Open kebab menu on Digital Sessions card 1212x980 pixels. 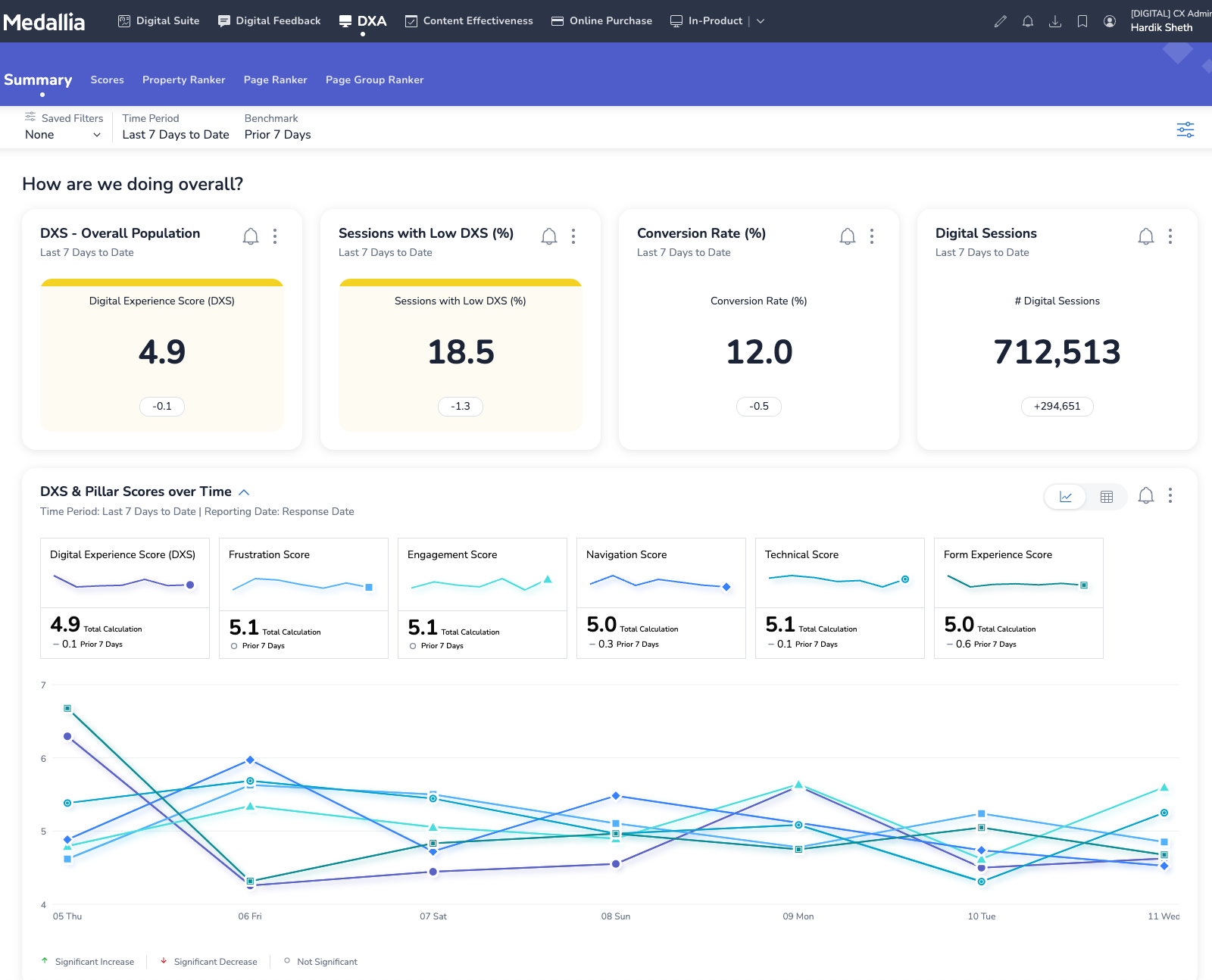tap(1170, 236)
